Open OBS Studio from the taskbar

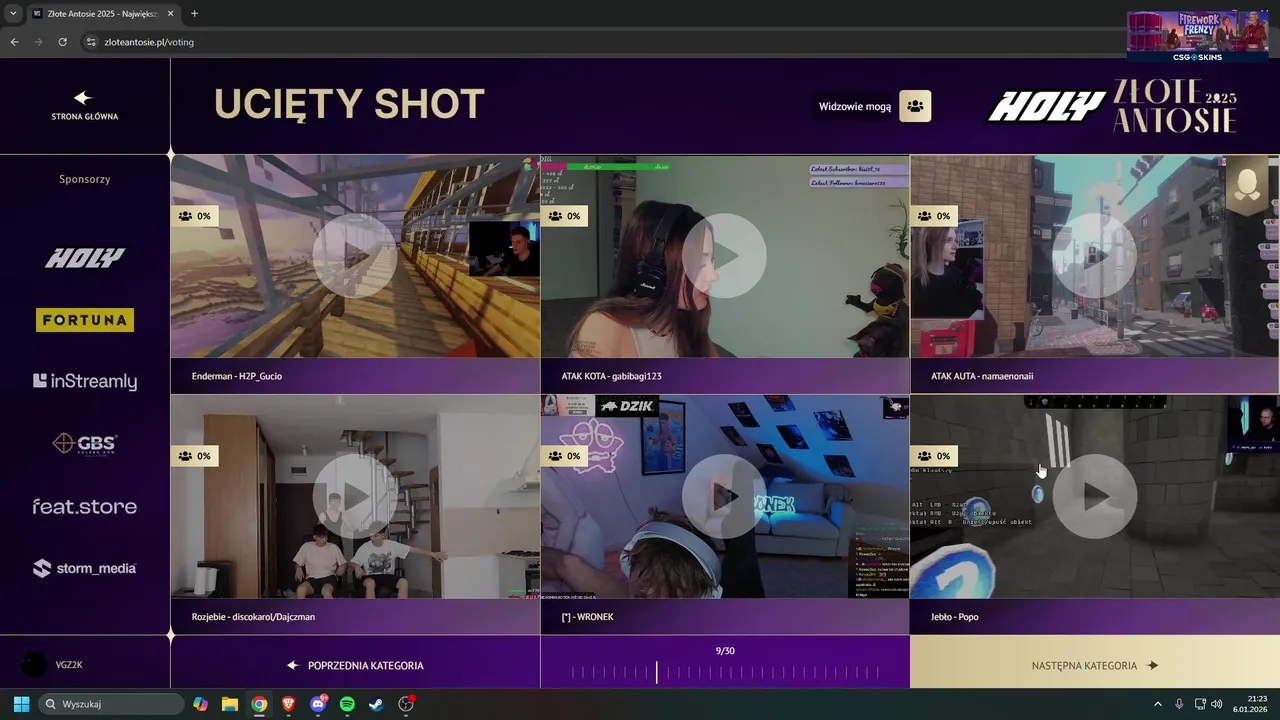(406, 704)
